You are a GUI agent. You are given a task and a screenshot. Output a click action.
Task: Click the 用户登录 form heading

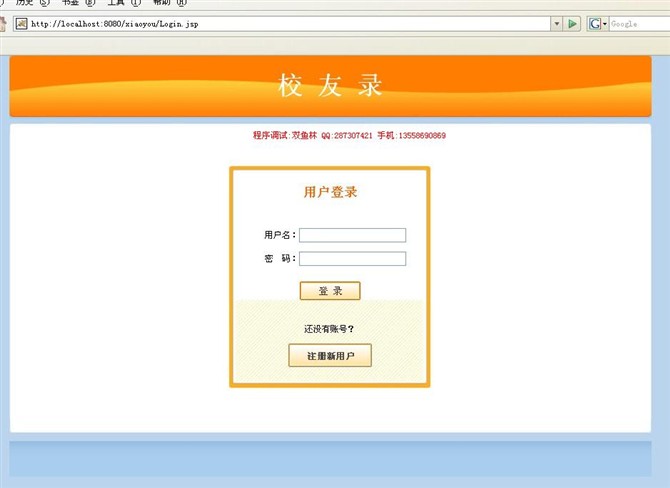[x=330, y=192]
